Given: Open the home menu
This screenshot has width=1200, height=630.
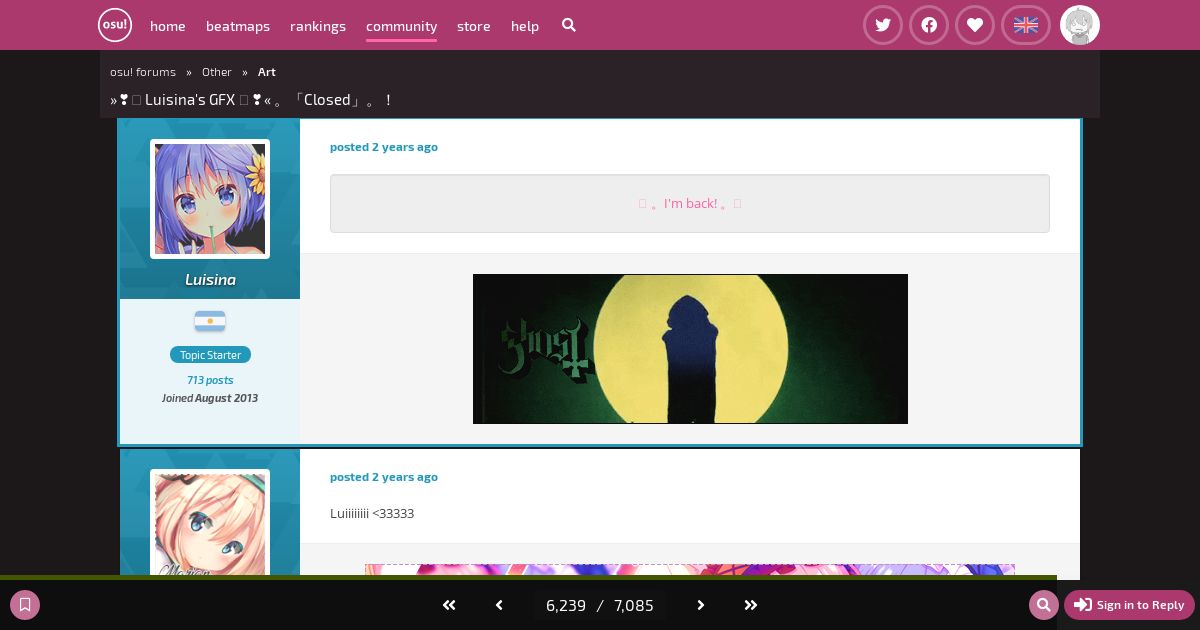Looking at the screenshot, I should (168, 26).
